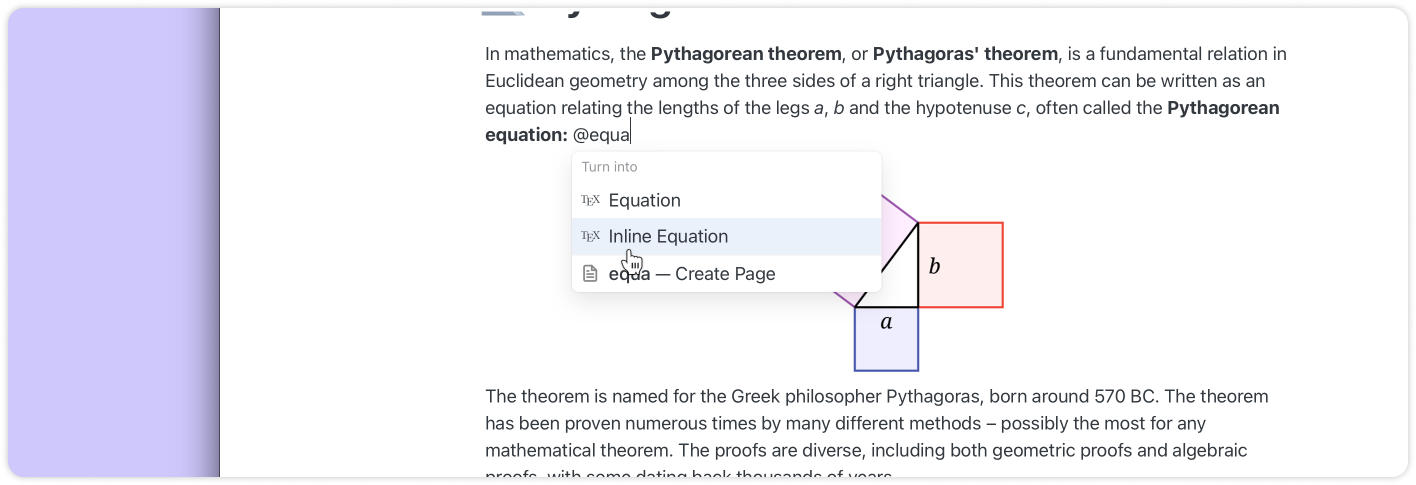
Task: Click the letter b label in the diagram
Action: [934, 266]
